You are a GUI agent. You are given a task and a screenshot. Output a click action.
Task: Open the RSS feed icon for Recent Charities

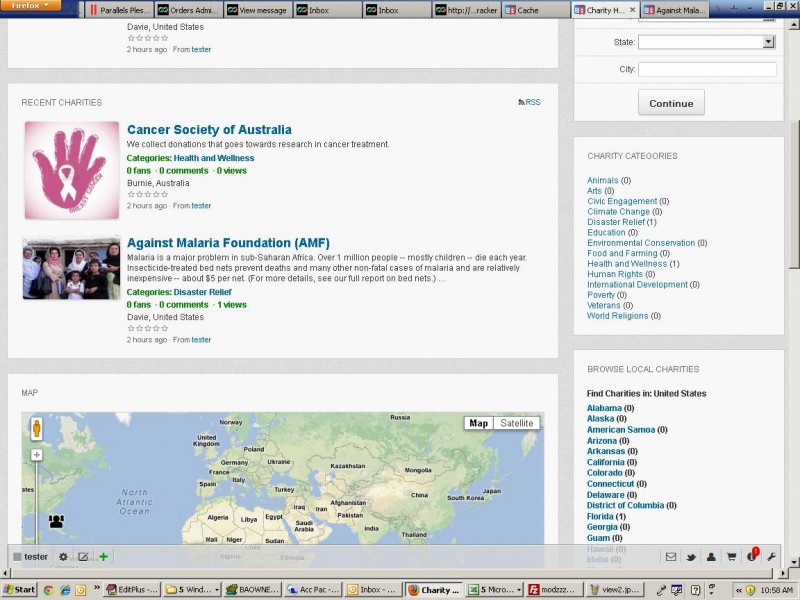[521, 102]
